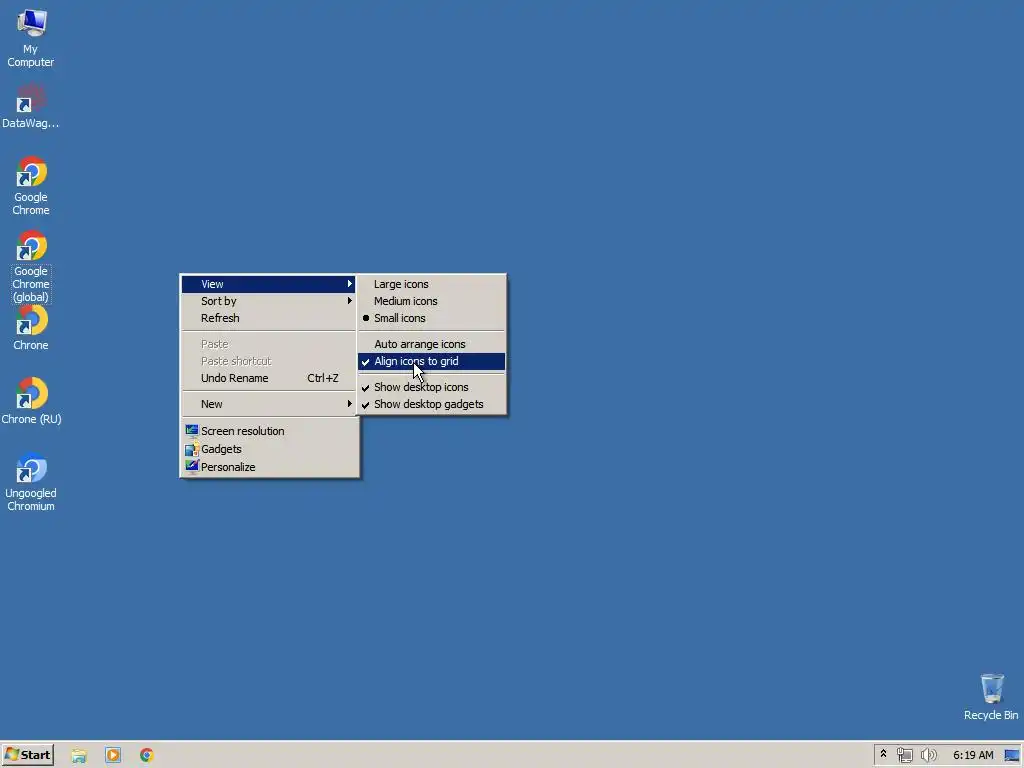Select the Chrone (RU) desktop shortcut
1024x768 pixels.
pos(31,402)
